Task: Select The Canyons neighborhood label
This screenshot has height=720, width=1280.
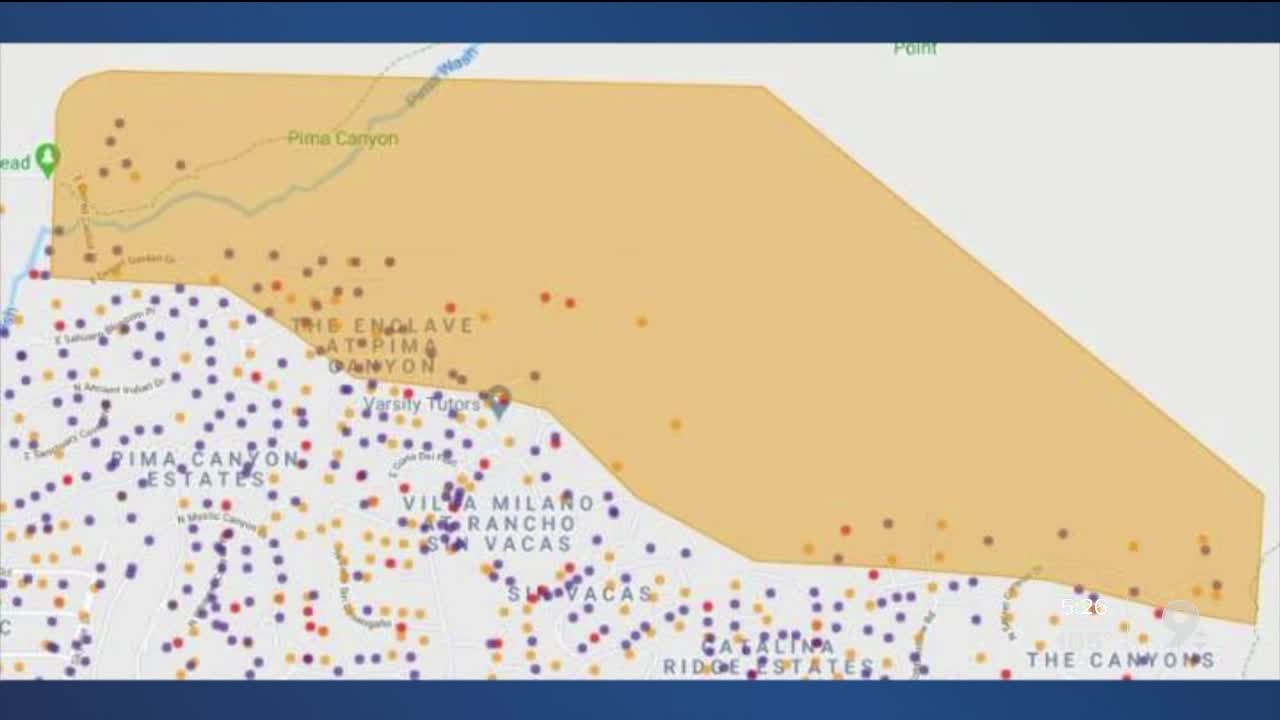Action: point(1120,660)
